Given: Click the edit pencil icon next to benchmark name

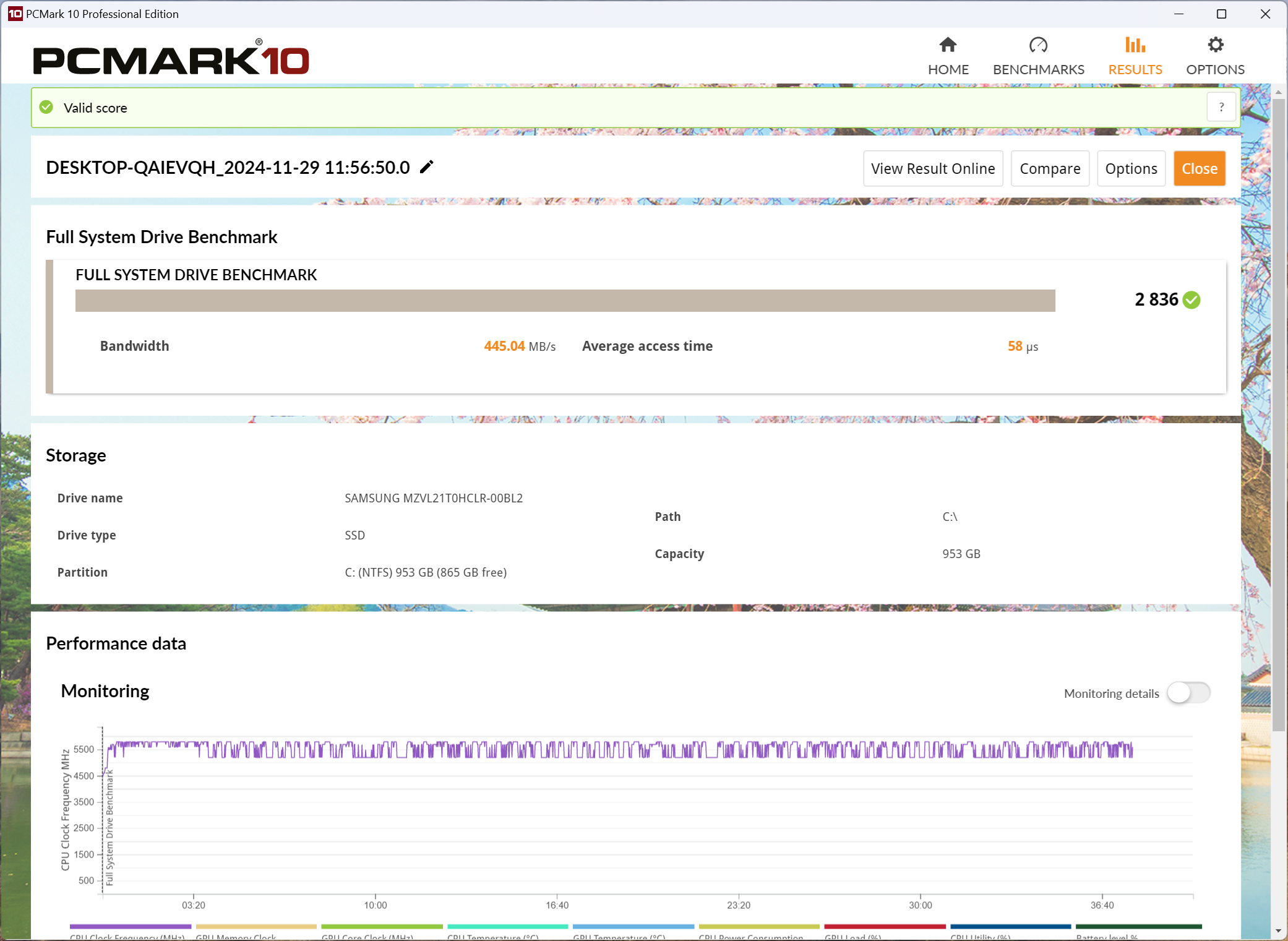Looking at the screenshot, I should tap(428, 167).
